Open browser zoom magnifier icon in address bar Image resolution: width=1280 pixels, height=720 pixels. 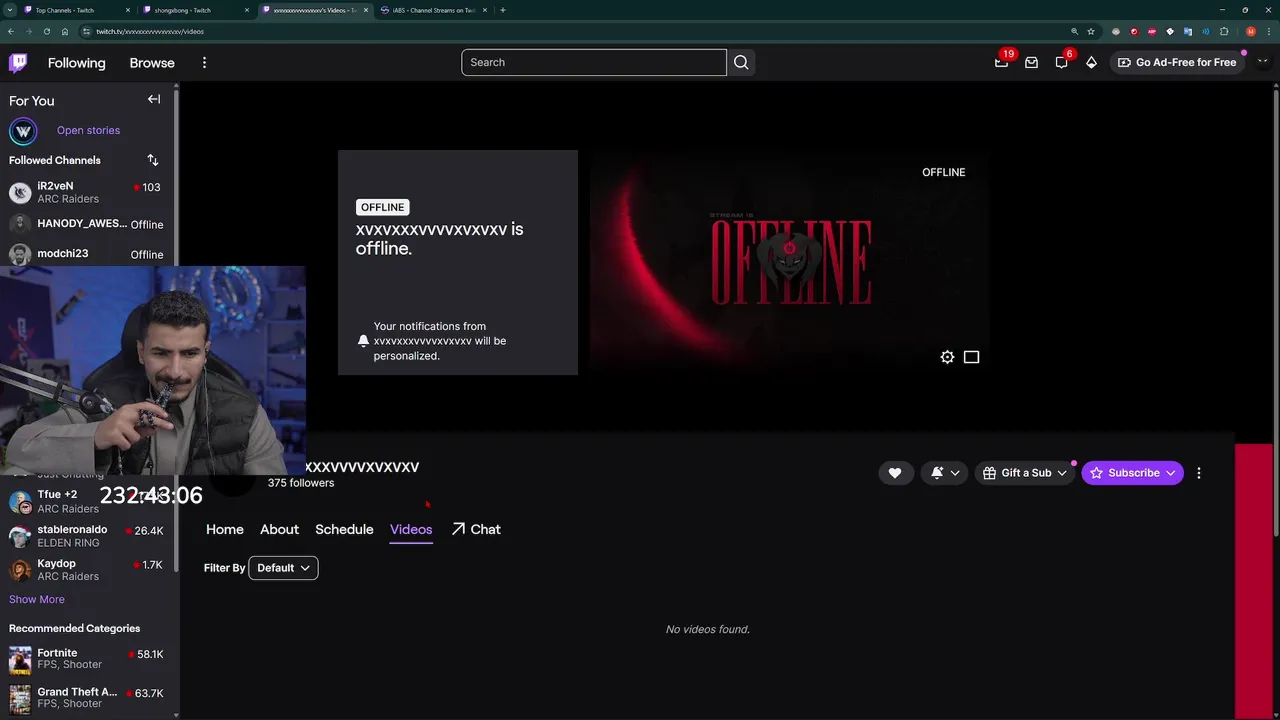[1074, 31]
